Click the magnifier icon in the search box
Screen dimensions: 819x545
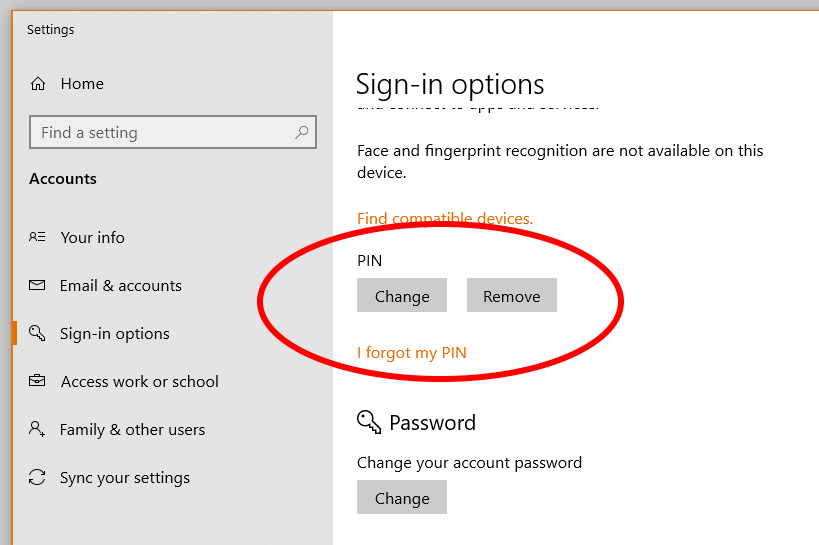coord(301,132)
